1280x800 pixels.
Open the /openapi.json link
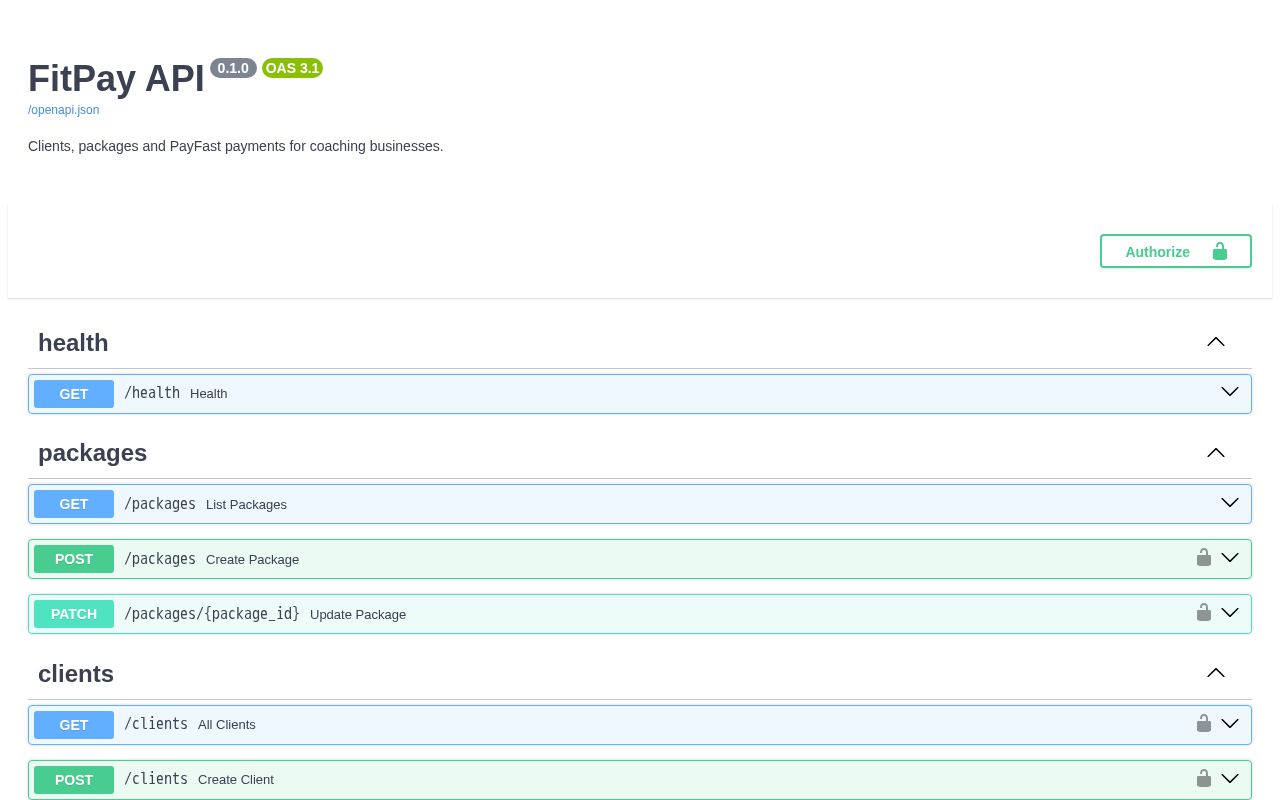64,110
